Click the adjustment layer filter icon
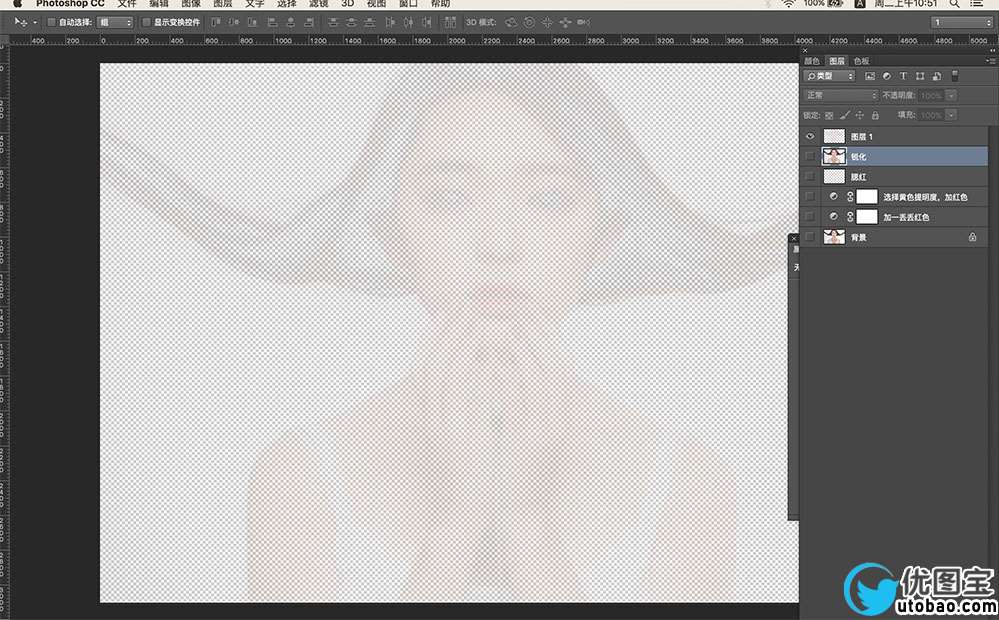999x620 pixels. click(886, 76)
